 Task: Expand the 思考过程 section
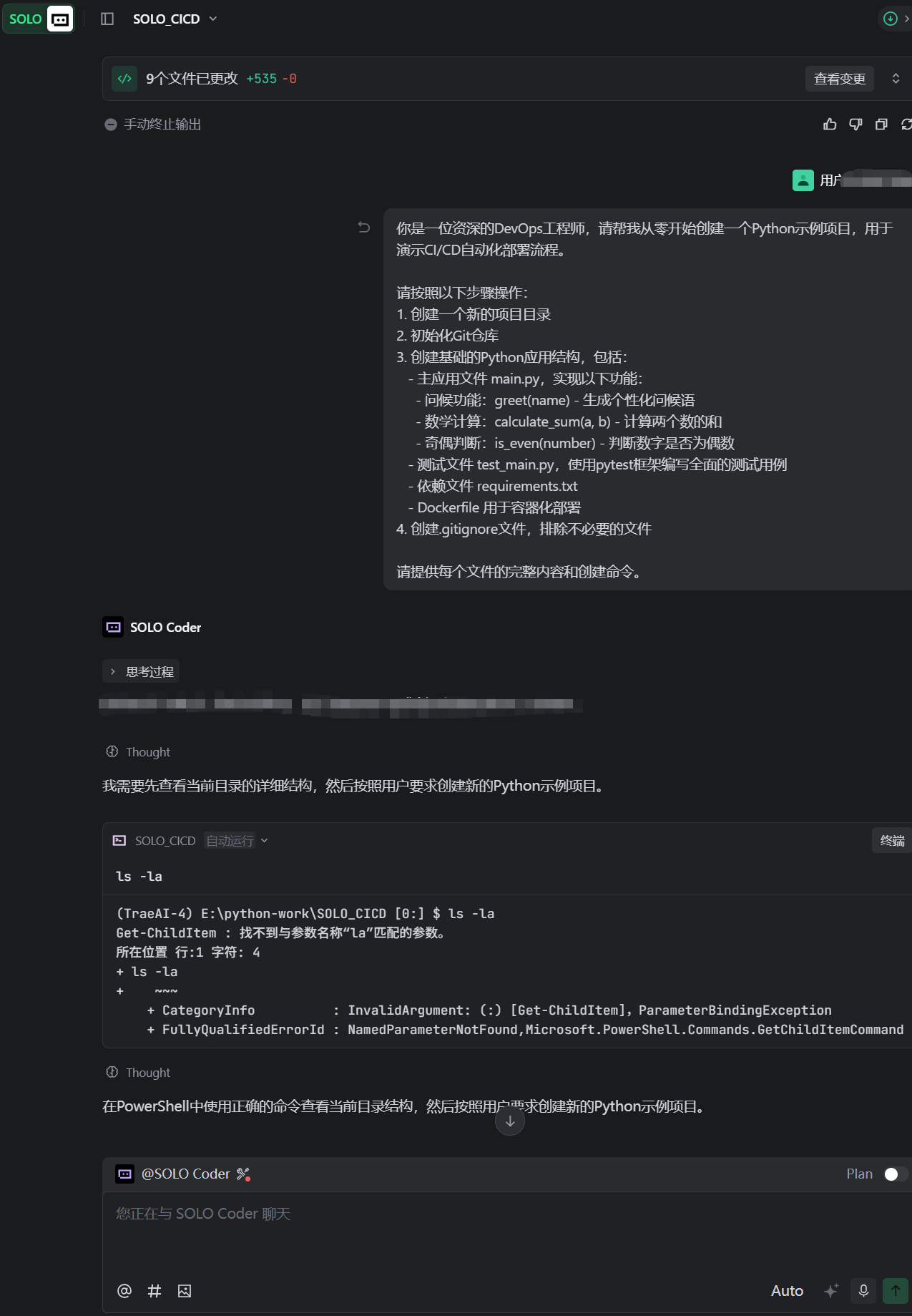coord(141,671)
